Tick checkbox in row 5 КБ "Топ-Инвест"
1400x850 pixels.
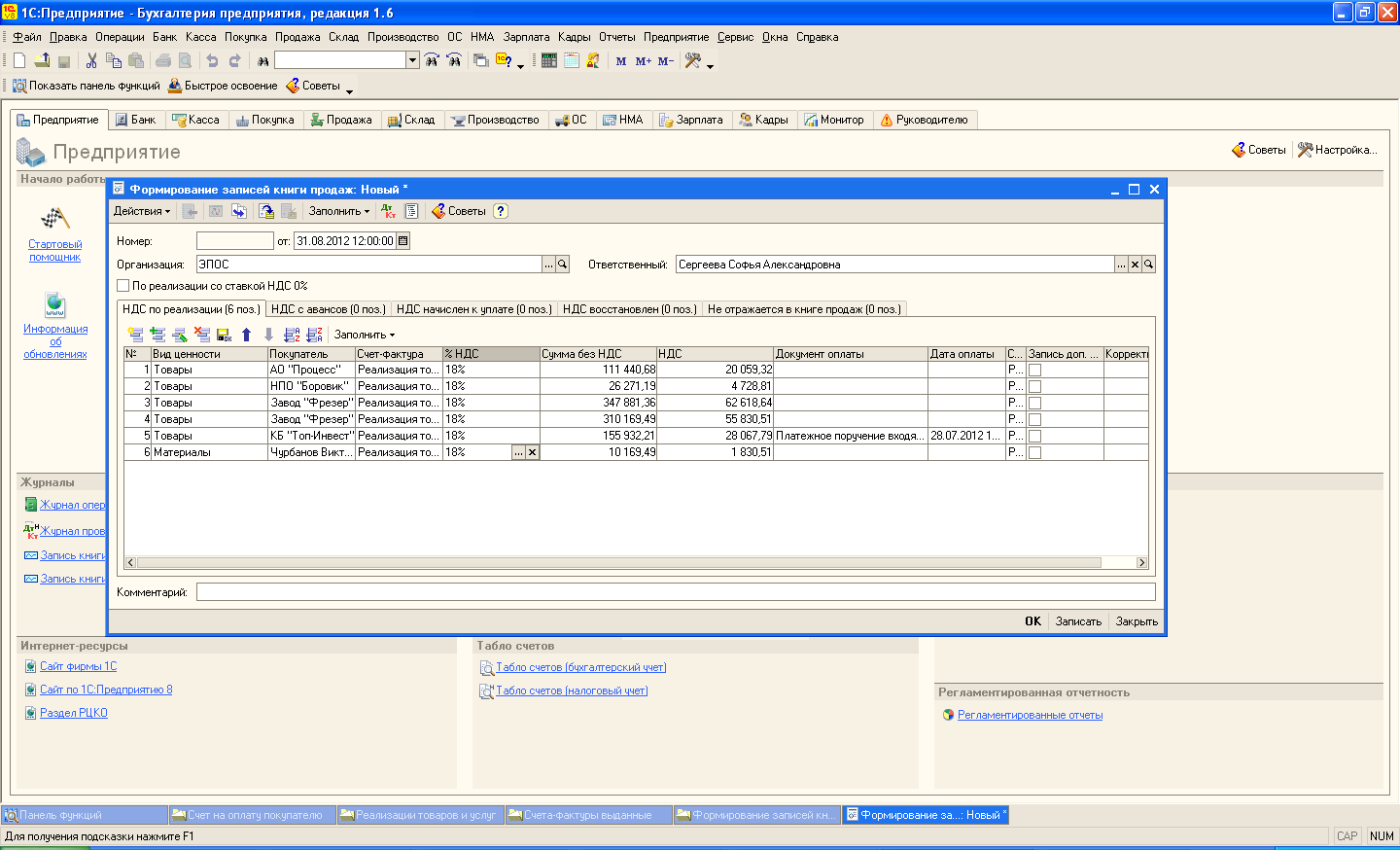coord(1035,436)
